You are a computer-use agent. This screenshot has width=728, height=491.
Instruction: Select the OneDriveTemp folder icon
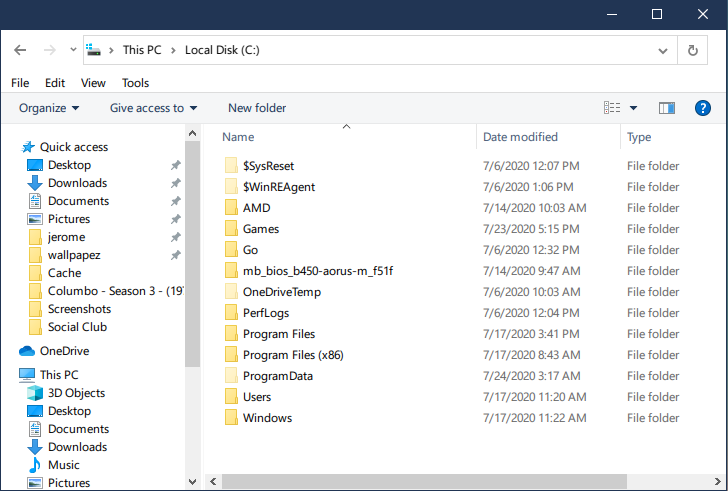[231, 291]
